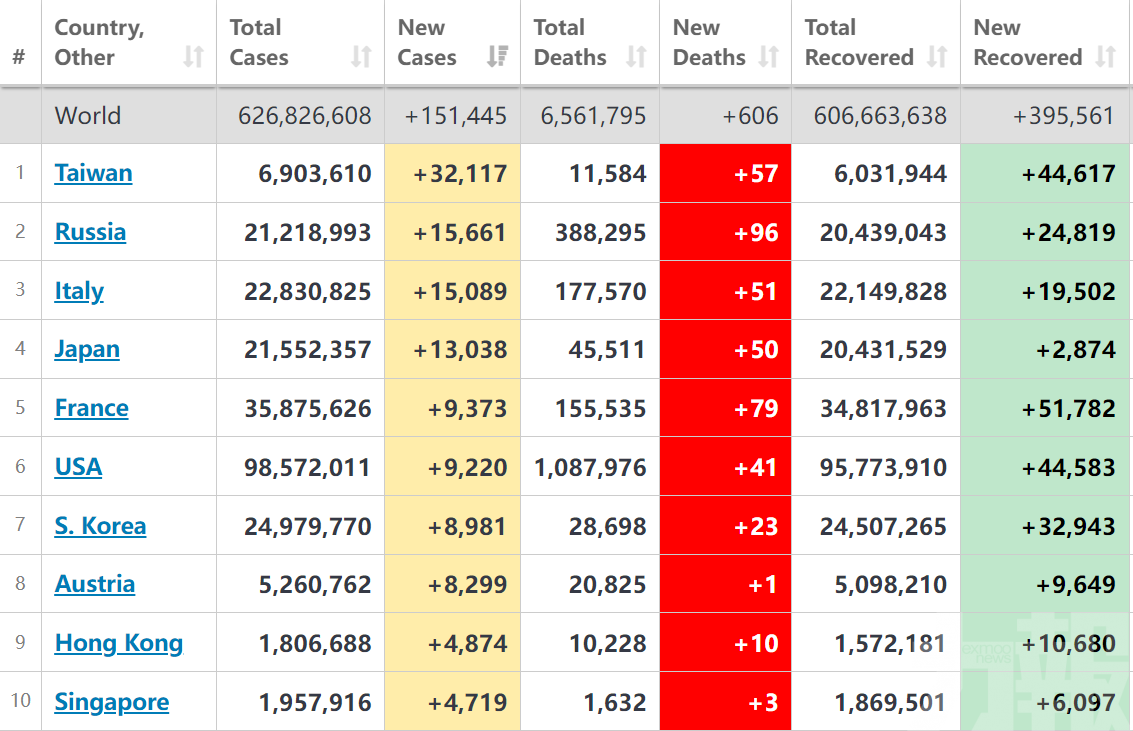Screen dimensions: 1133x731
Task: Click the Country, Other header label
Action: (x=100, y=42)
